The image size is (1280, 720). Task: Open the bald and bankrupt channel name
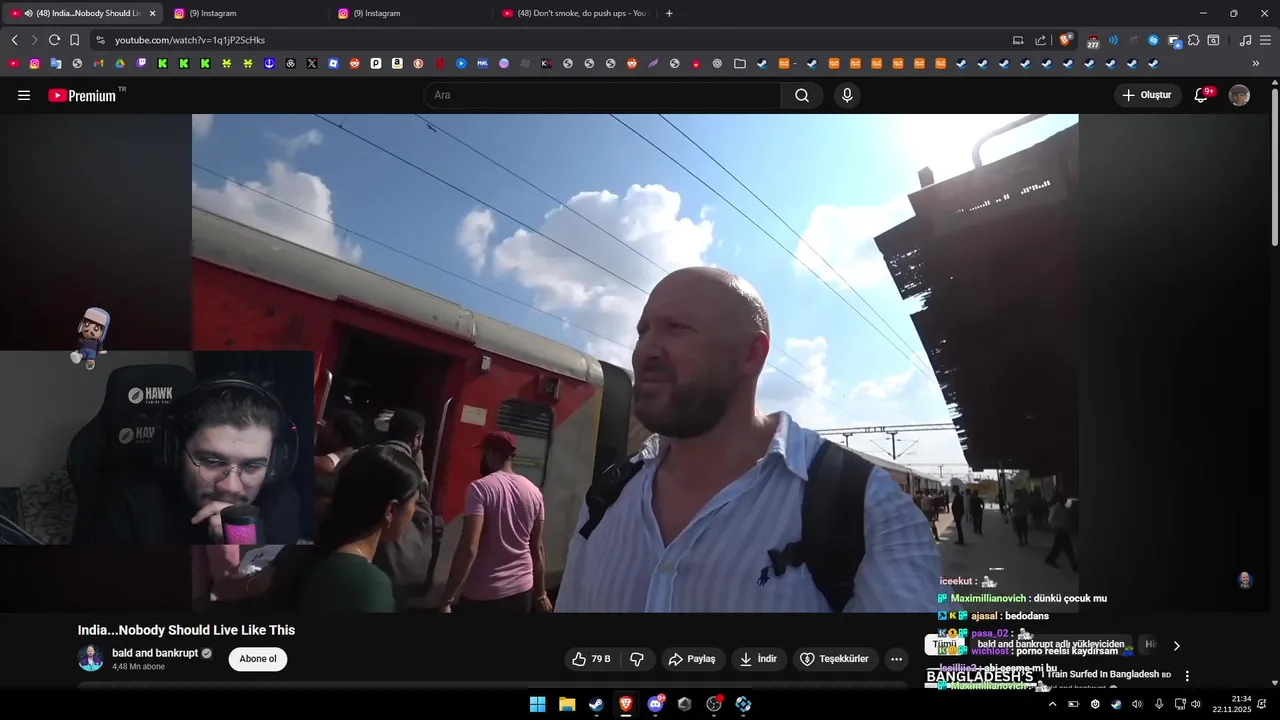155,653
